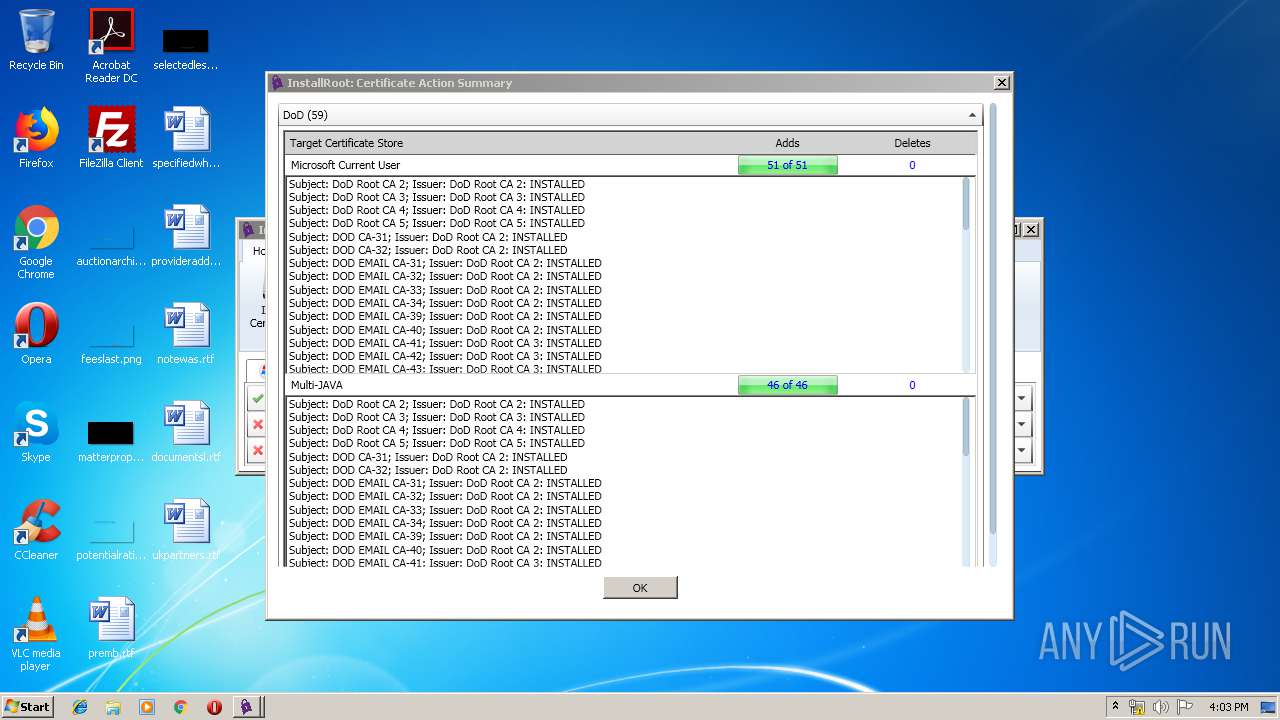Collapse the DoD (59) group
The height and width of the screenshot is (720, 1280).
[971, 115]
